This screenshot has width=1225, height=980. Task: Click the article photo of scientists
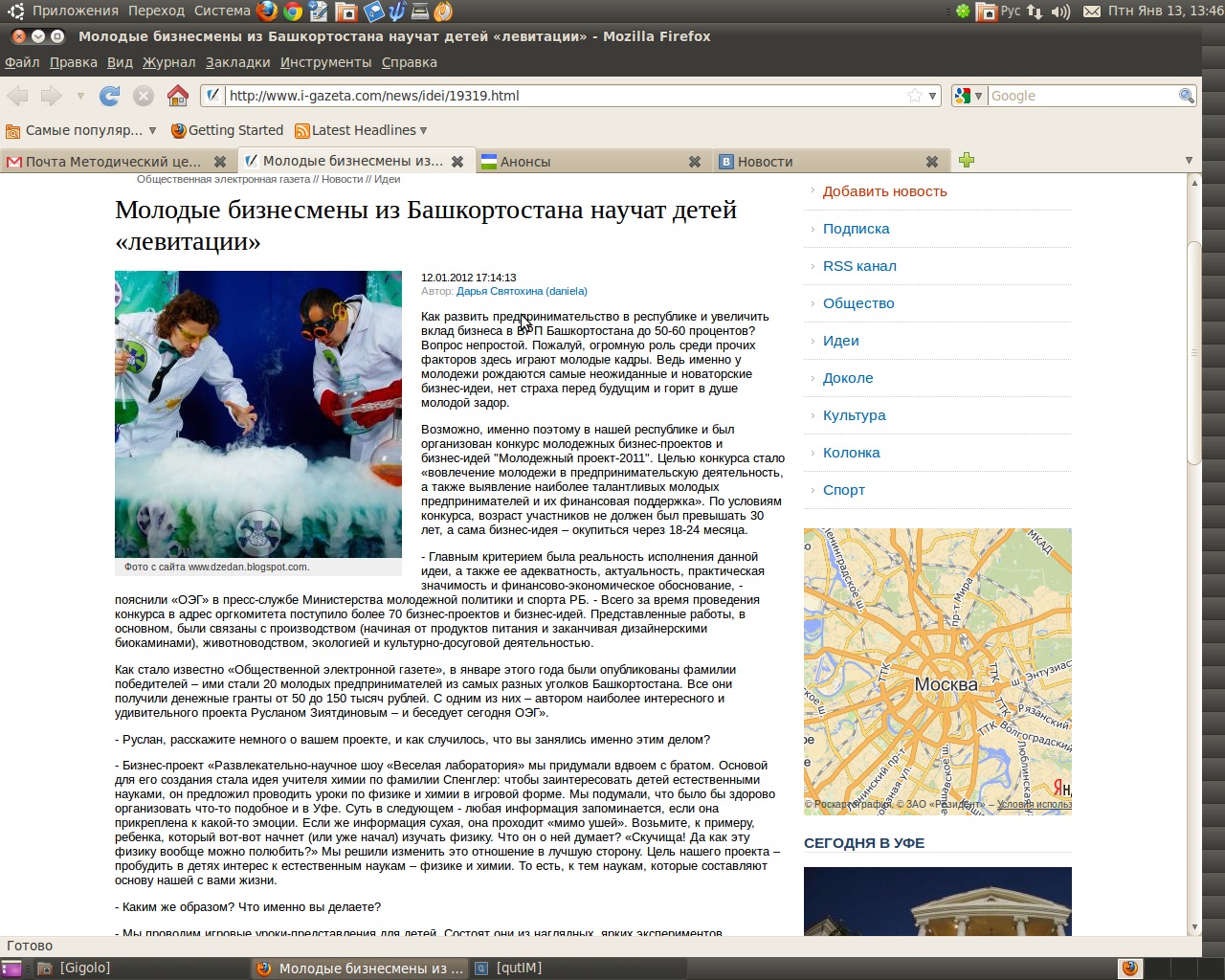tap(258, 413)
